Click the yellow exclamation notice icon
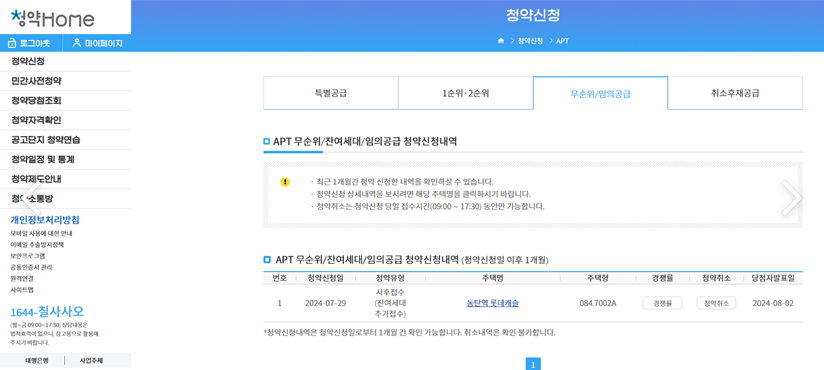 pos(285,182)
